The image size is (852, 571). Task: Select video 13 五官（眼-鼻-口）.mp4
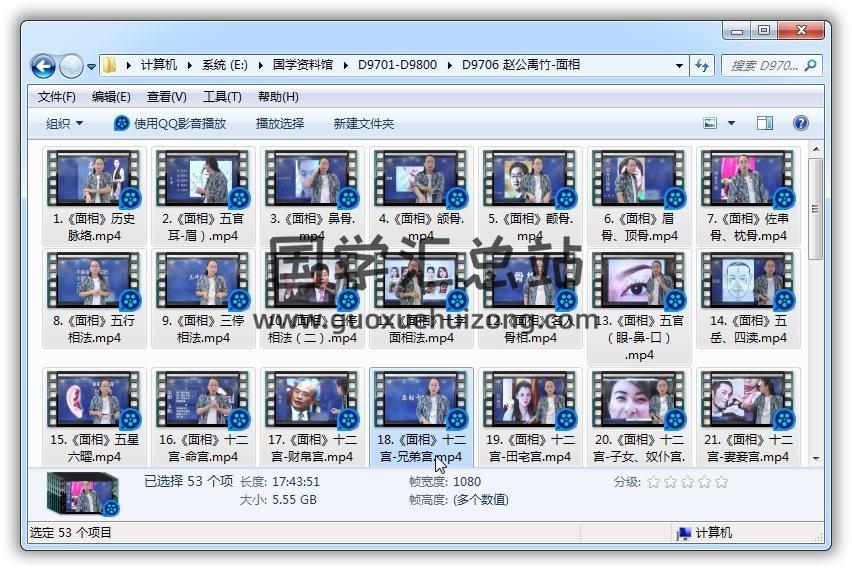pos(640,307)
